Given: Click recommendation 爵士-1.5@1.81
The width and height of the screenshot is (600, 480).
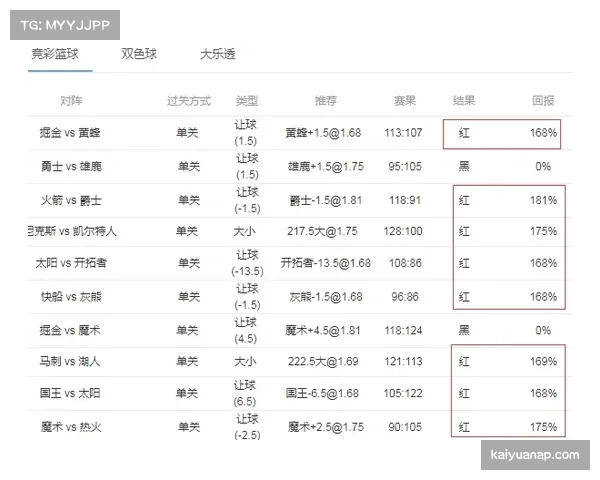Looking at the screenshot, I should coord(326,200).
